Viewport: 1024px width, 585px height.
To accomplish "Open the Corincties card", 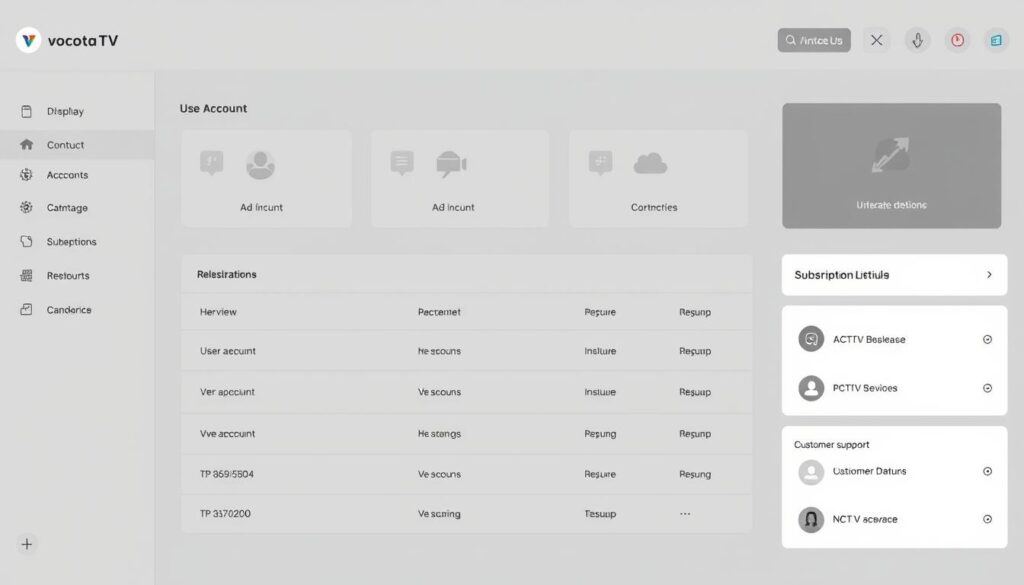I will (x=658, y=179).
